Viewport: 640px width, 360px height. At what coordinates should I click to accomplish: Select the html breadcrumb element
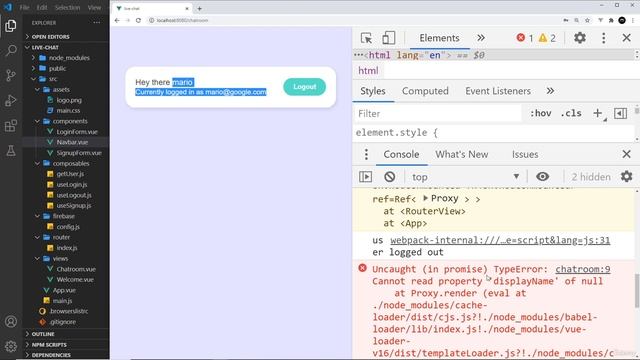368,71
